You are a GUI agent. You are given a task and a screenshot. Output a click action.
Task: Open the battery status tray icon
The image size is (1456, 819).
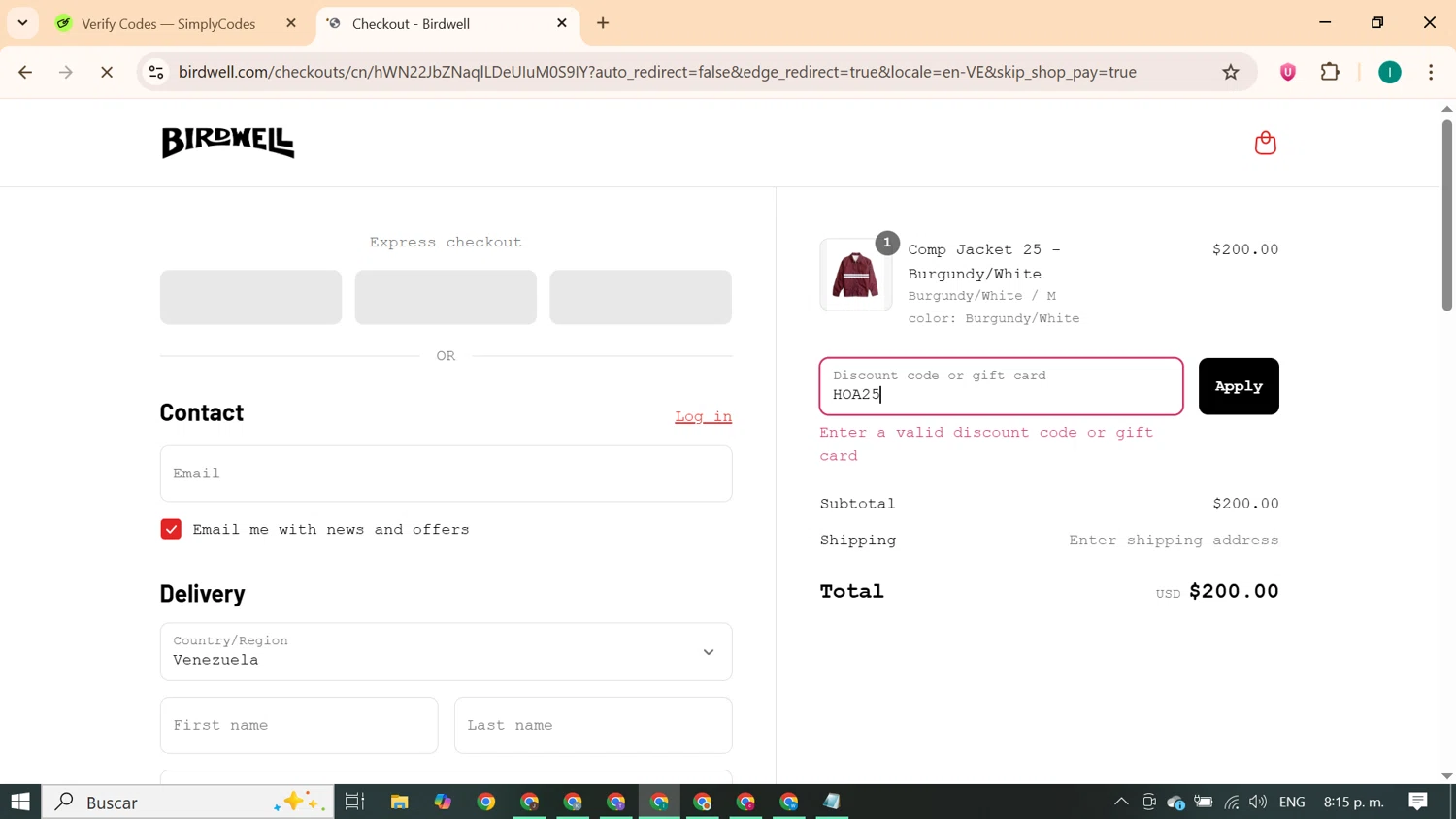[1204, 802]
